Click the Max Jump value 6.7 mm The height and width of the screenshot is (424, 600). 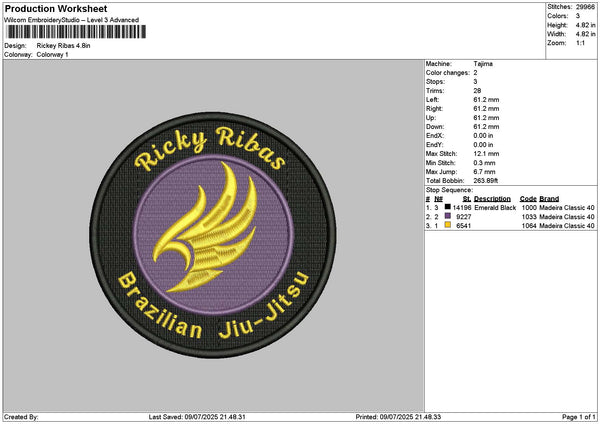[x=484, y=172]
